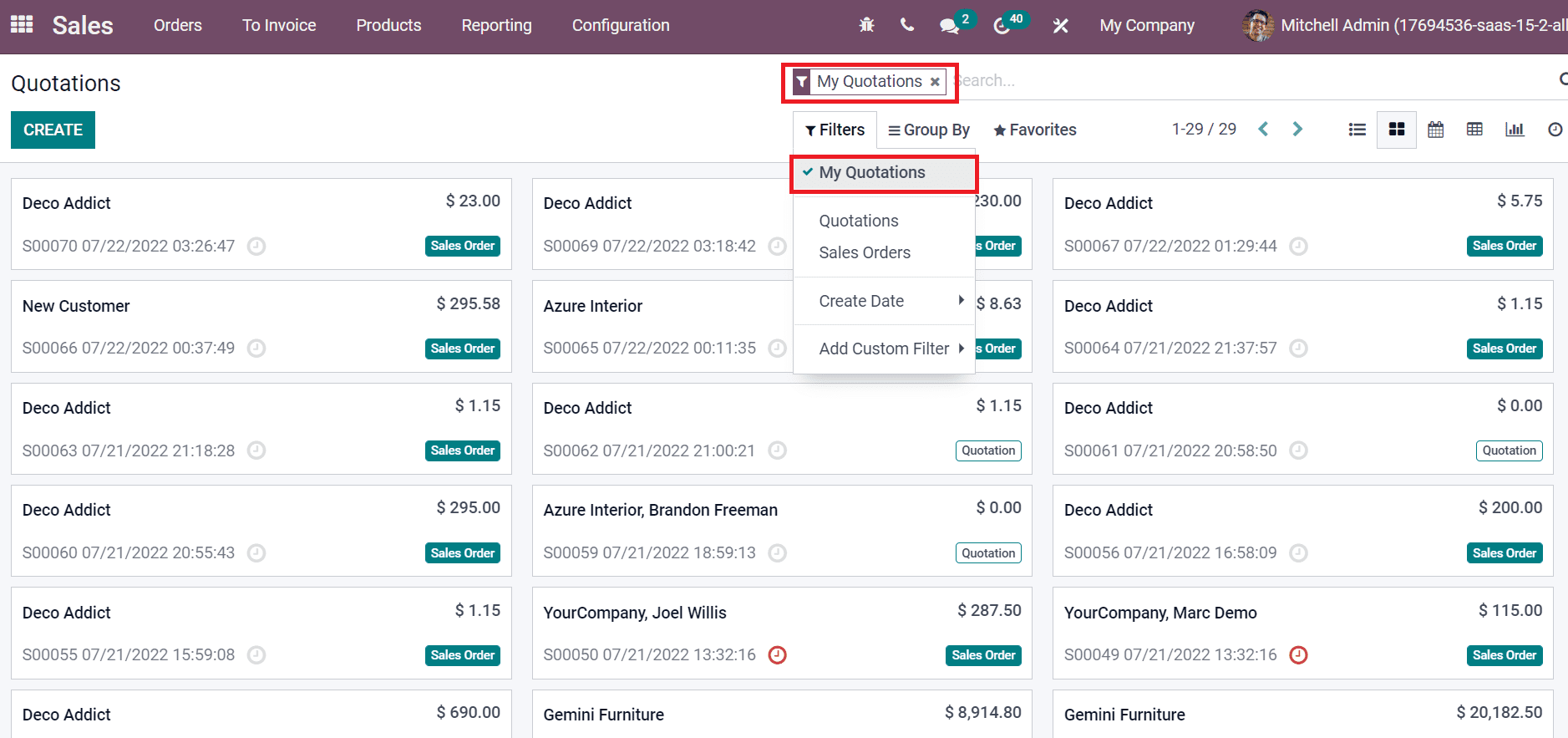The image size is (1568, 738).
Task: Open the Group By dropdown
Action: [929, 130]
